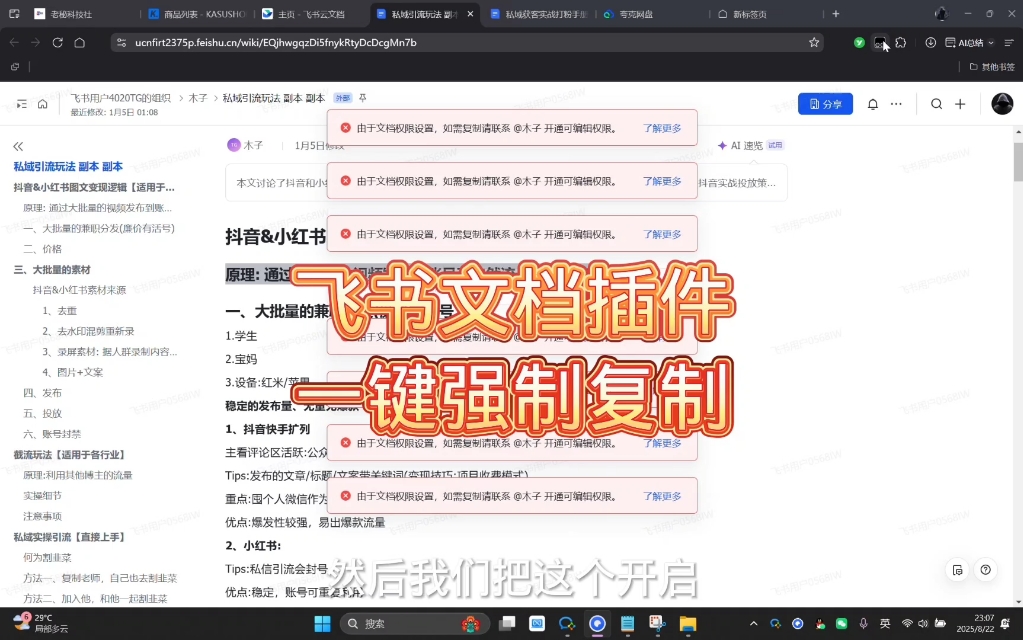Open the browser menu lines icon
The height and width of the screenshot is (640, 1023).
pyautogui.click(x=1009, y=42)
